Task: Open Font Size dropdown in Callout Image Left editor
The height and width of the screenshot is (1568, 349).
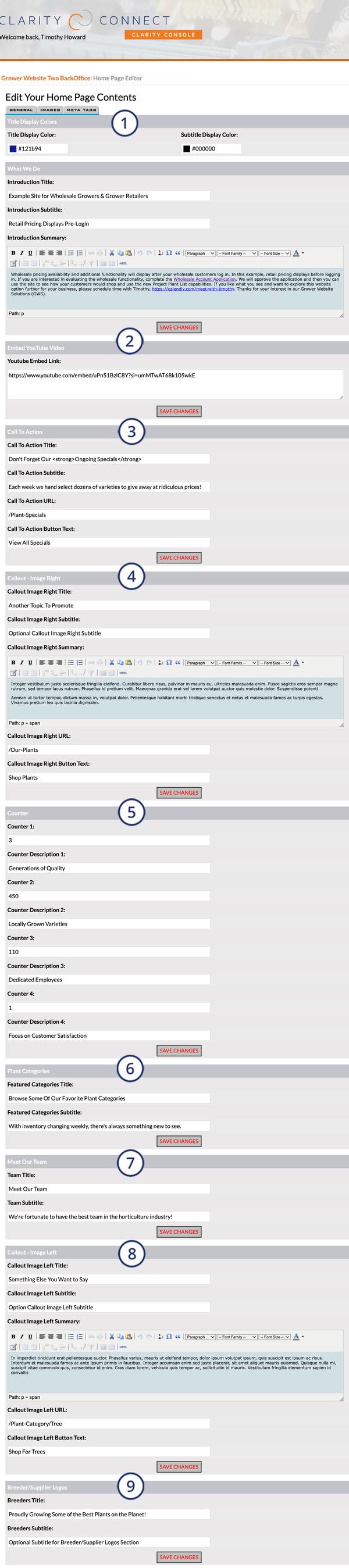Action: [274, 1337]
